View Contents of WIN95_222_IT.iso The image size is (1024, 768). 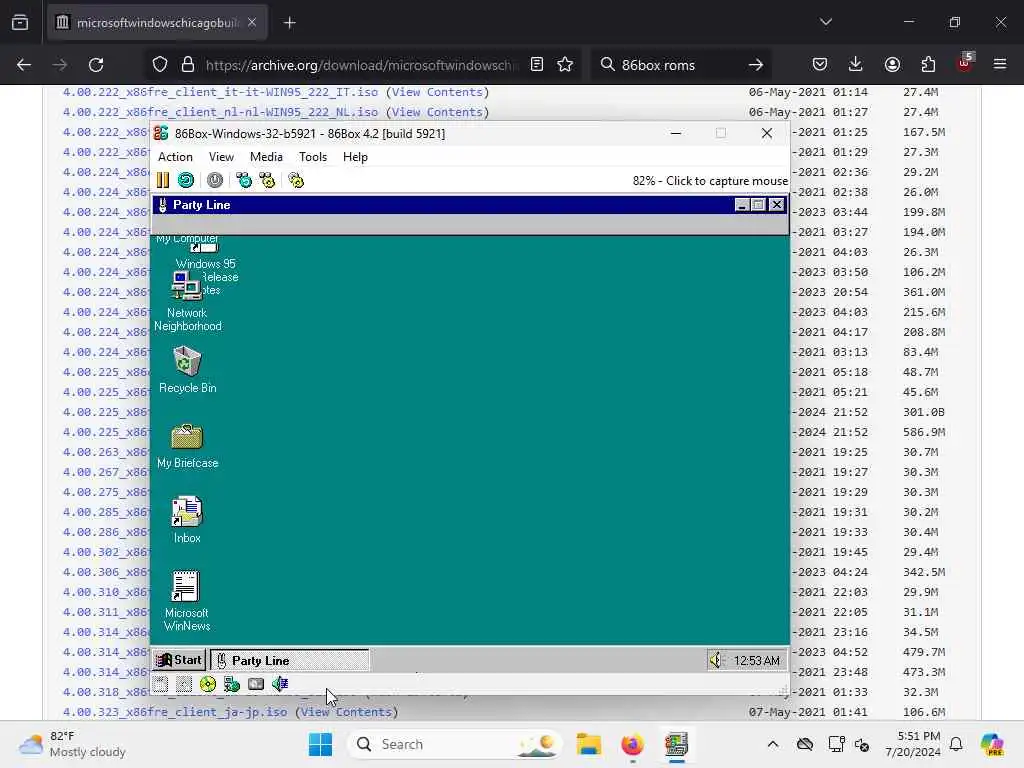tap(437, 92)
